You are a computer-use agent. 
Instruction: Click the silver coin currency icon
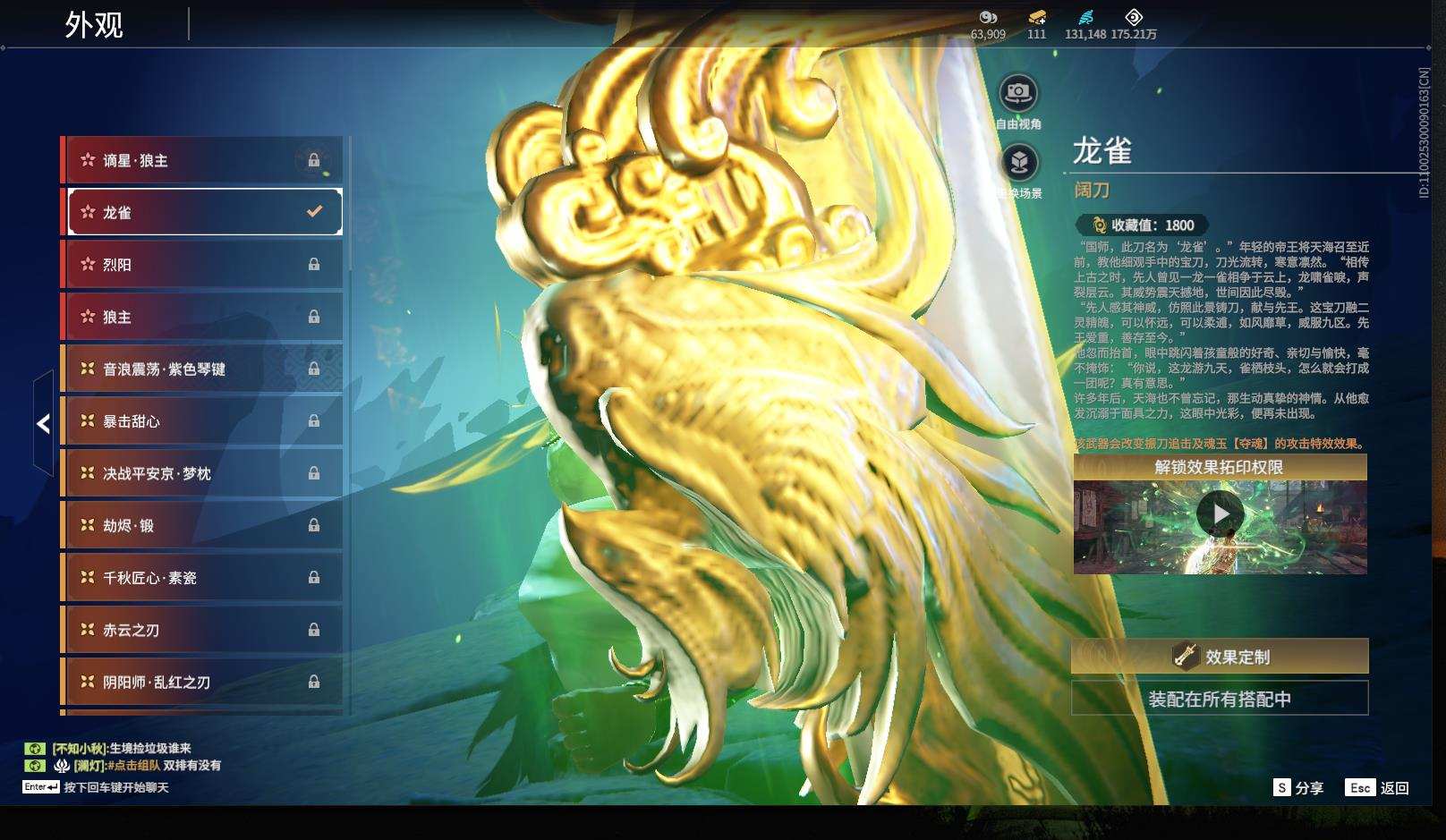coord(988,17)
